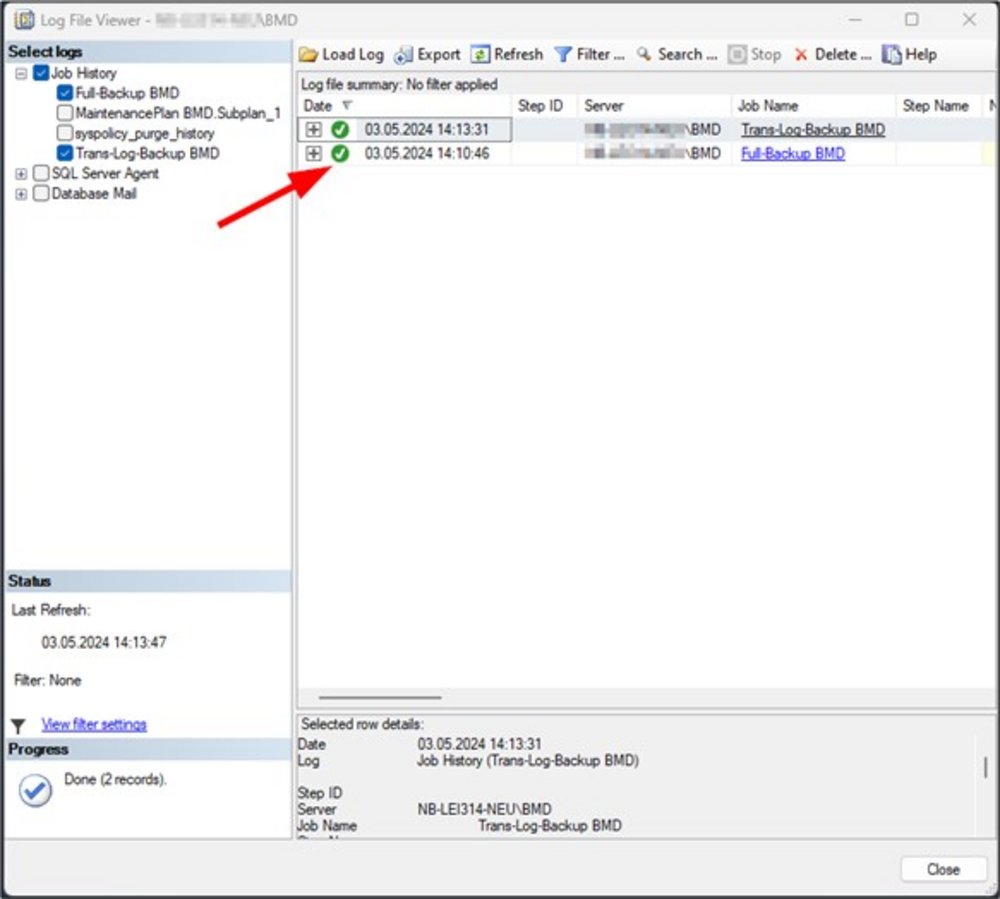The image size is (1000, 899).
Task: Expand the Database Mail tree node
Action: (x=21, y=194)
